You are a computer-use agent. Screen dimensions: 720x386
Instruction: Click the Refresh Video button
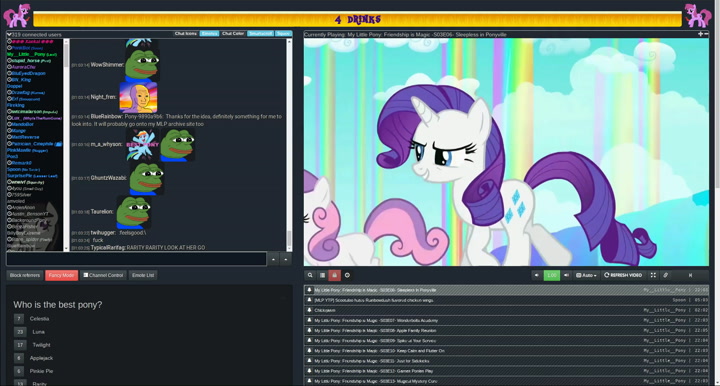pos(623,275)
